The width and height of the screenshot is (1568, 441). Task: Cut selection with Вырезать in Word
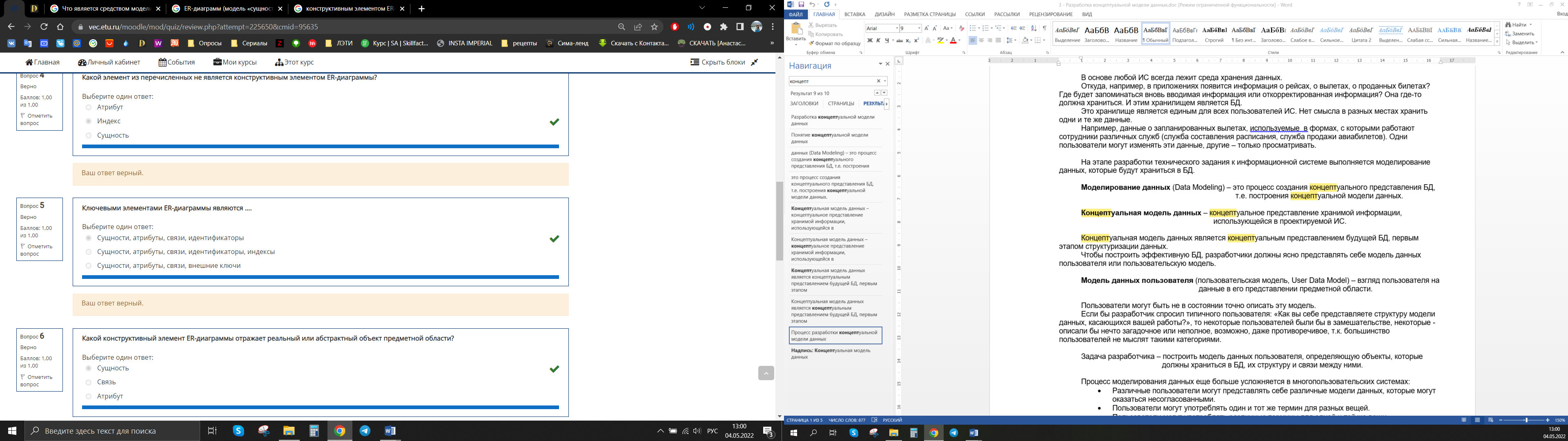823,25
